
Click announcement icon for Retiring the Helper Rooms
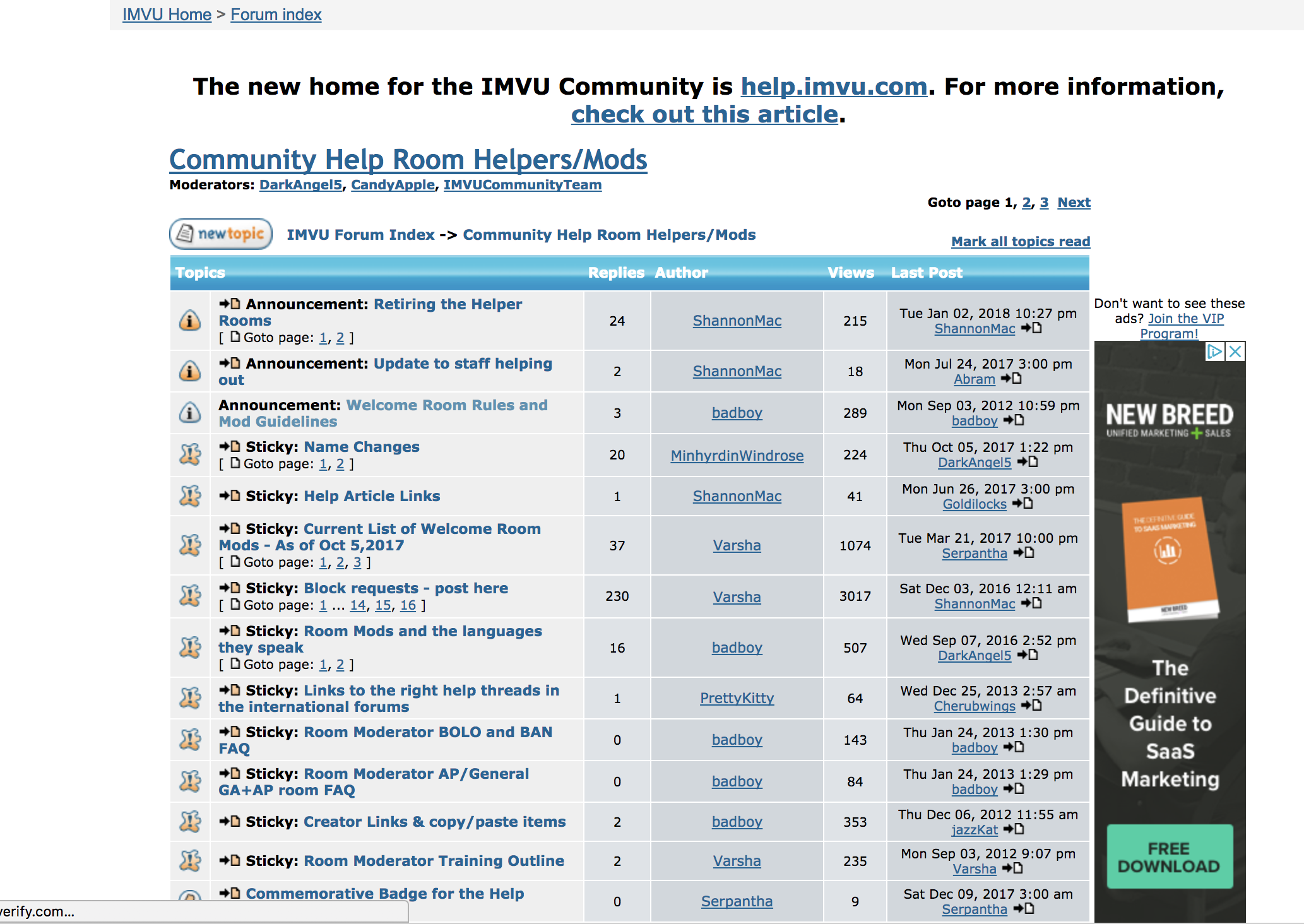(190, 321)
